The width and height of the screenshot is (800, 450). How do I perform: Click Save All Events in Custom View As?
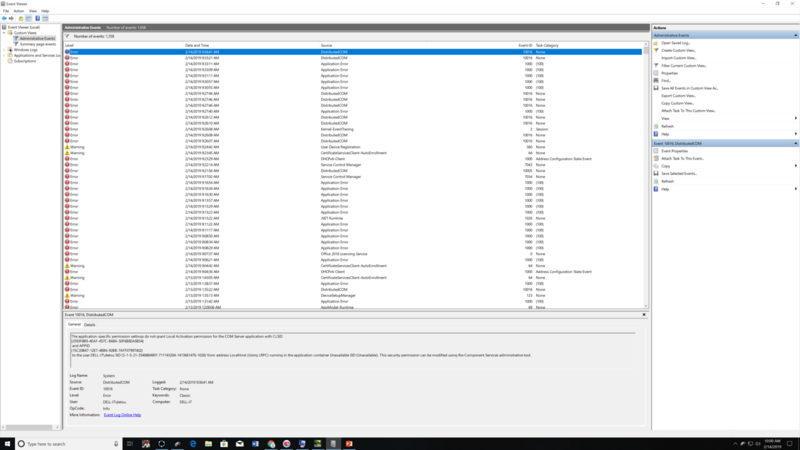[x=689, y=88]
